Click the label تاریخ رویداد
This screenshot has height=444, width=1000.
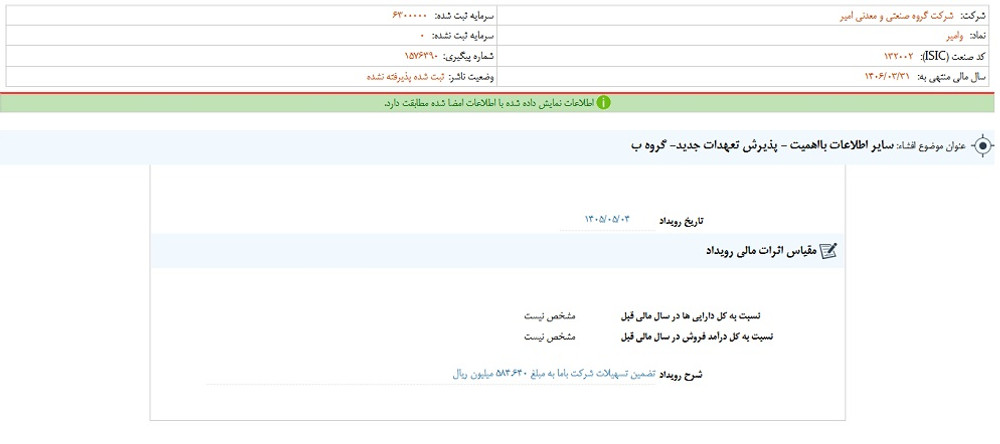(680, 221)
